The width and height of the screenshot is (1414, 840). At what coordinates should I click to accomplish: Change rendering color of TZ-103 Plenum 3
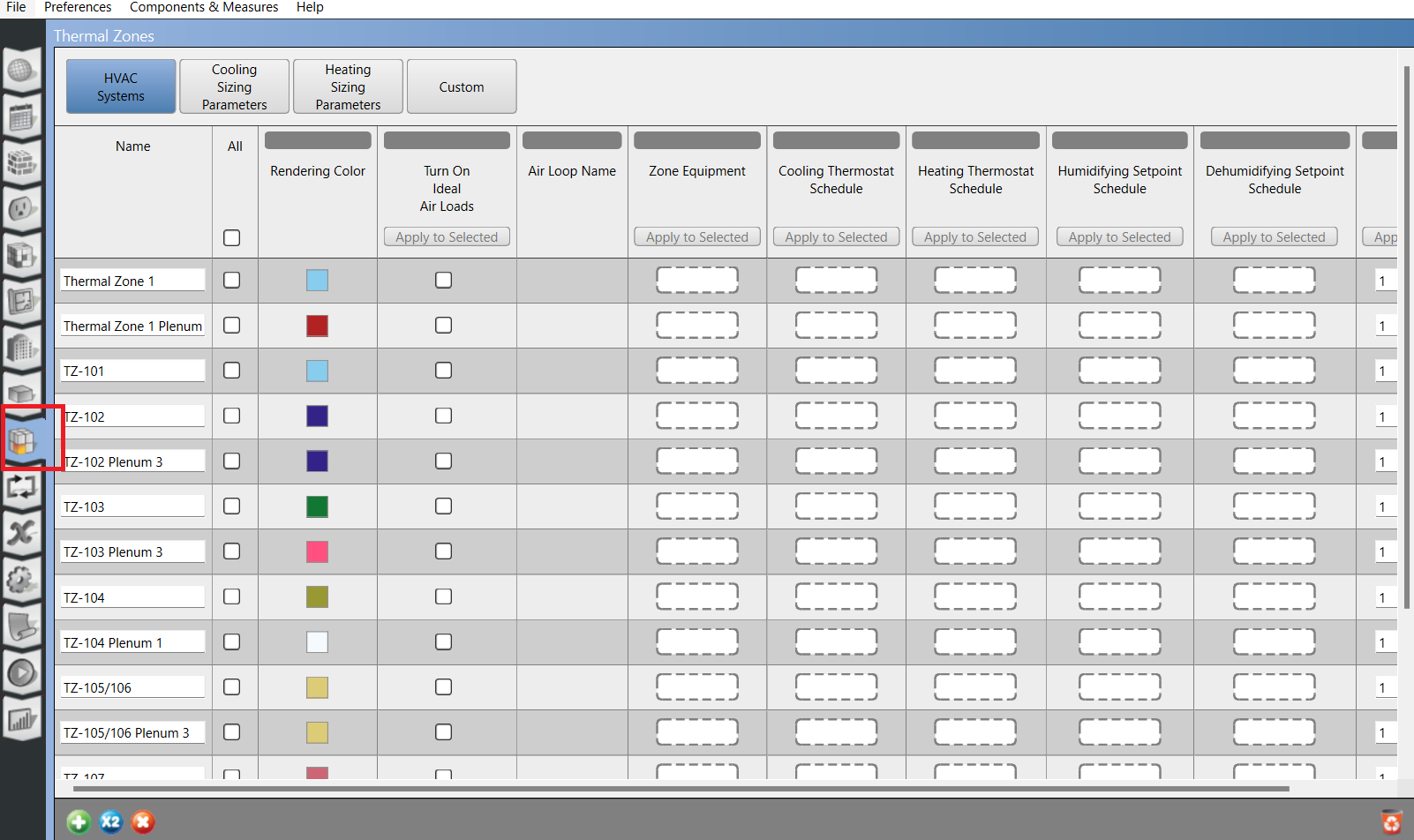point(318,551)
